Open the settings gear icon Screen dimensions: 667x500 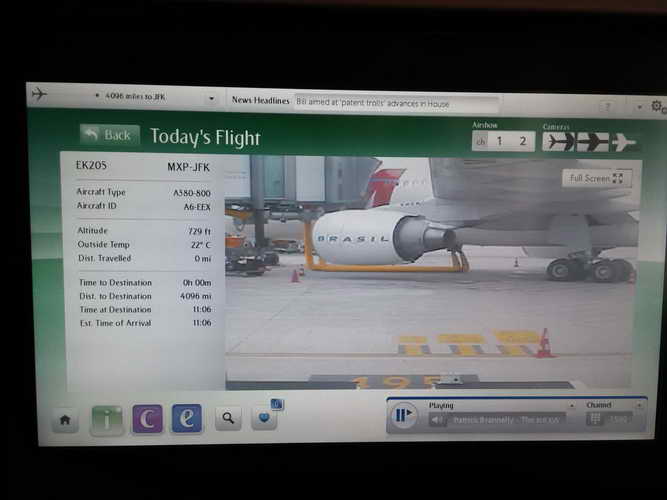click(x=657, y=106)
